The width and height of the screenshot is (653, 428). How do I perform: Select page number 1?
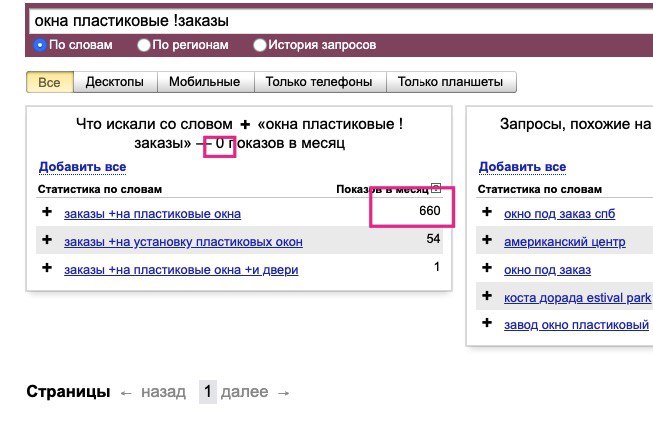click(x=207, y=392)
